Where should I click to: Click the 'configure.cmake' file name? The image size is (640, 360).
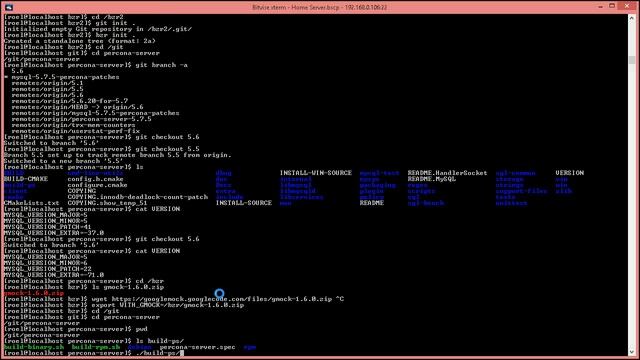[x=98, y=185]
